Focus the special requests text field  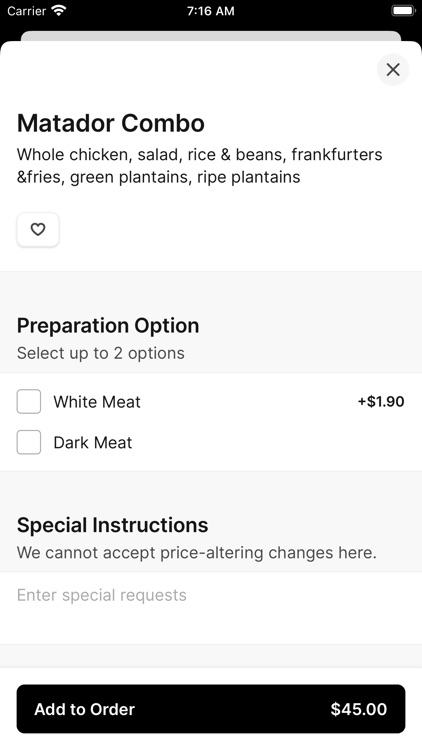[x=211, y=608]
